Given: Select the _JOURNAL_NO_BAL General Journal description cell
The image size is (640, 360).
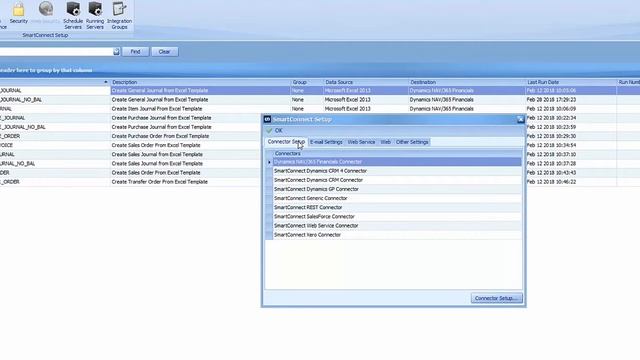Looking at the screenshot, I should 200,100.
